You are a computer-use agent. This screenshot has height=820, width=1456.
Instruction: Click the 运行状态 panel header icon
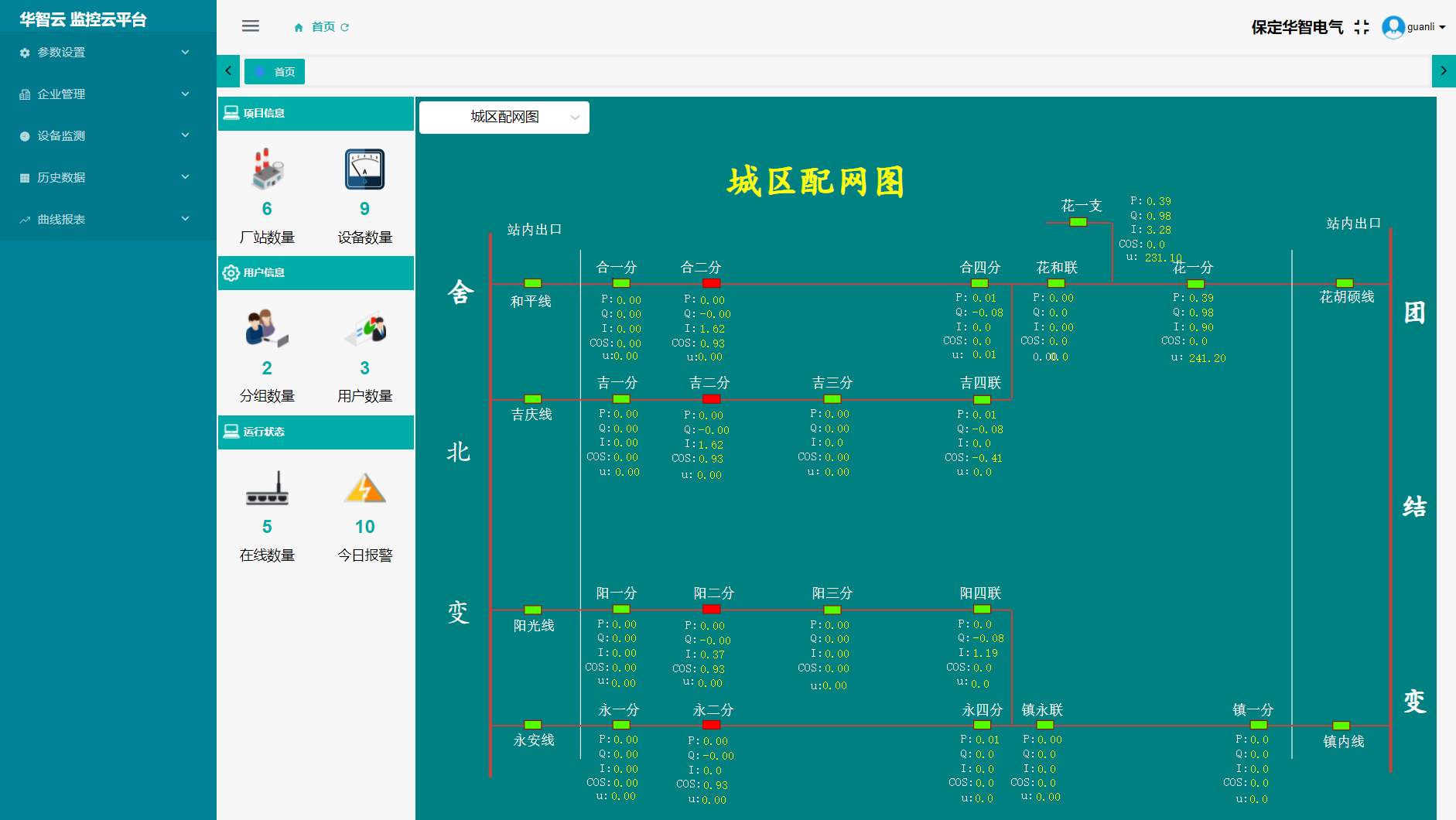click(231, 432)
